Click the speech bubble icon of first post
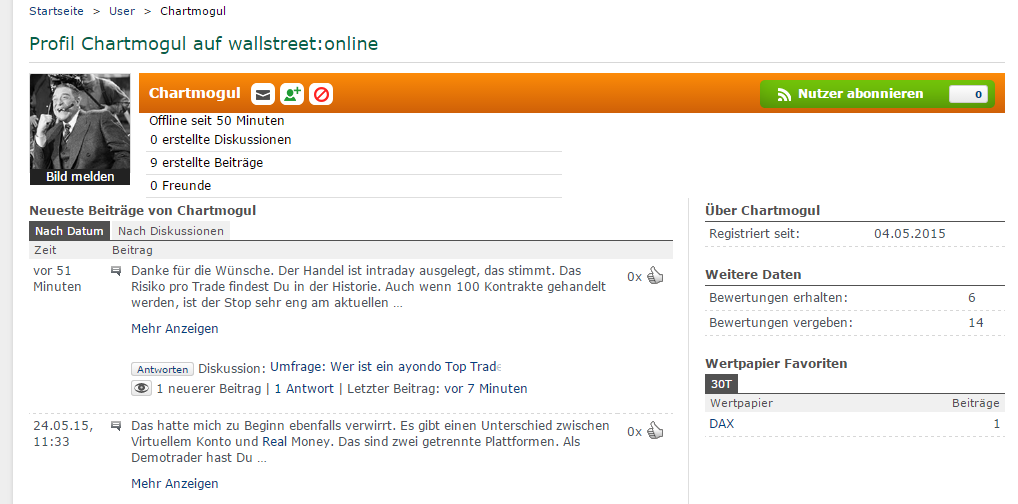The width and height of the screenshot is (1018, 504). (x=116, y=271)
